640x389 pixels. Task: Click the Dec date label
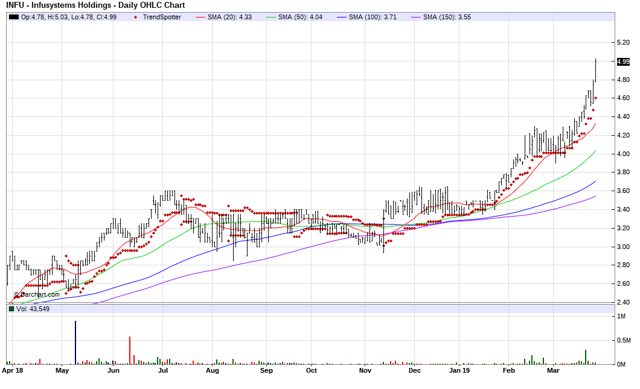coord(414,371)
